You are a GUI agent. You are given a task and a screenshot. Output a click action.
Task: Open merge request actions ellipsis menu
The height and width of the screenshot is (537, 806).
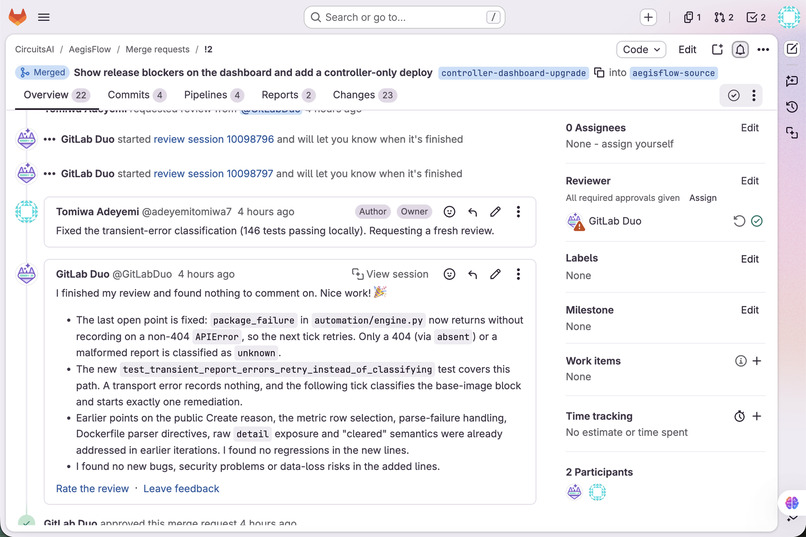pos(763,49)
